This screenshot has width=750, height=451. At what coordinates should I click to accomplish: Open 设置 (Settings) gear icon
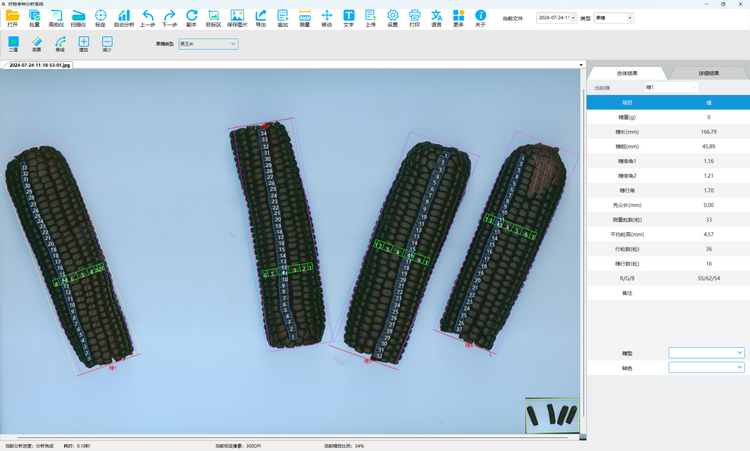pyautogui.click(x=392, y=16)
